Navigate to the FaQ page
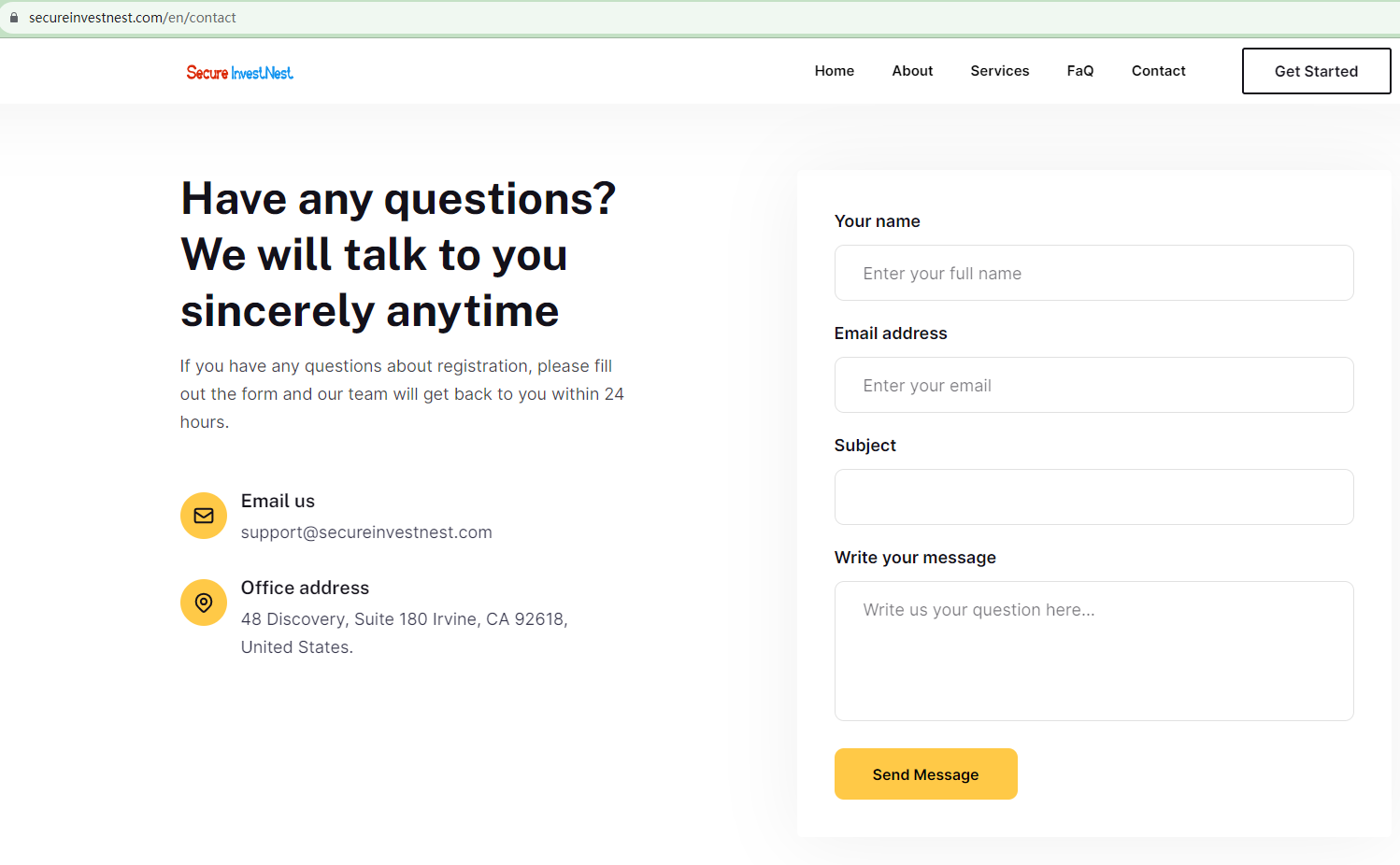Image resolution: width=1400 pixels, height=865 pixels. point(1079,71)
